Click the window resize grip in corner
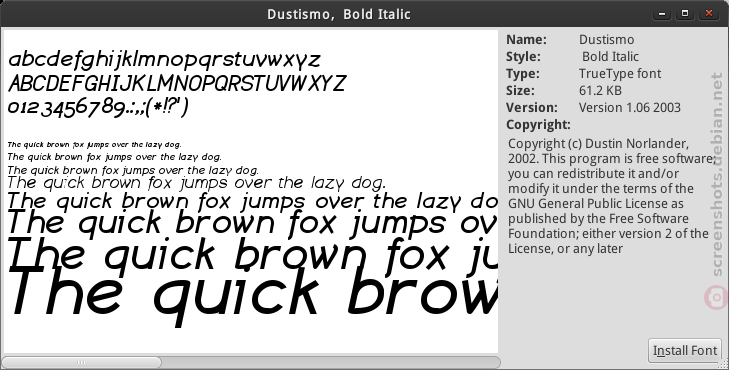This screenshot has height=370, width=729. click(724, 365)
